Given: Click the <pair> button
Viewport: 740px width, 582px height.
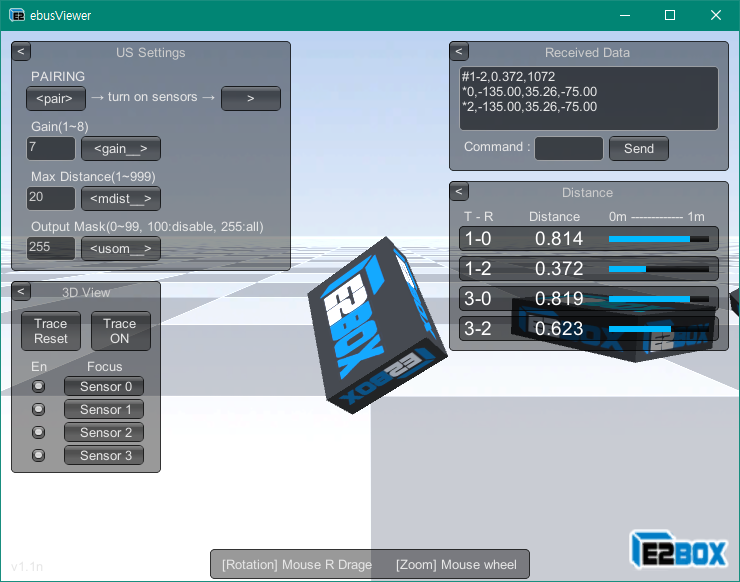Looking at the screenshot, I should 56,98.
